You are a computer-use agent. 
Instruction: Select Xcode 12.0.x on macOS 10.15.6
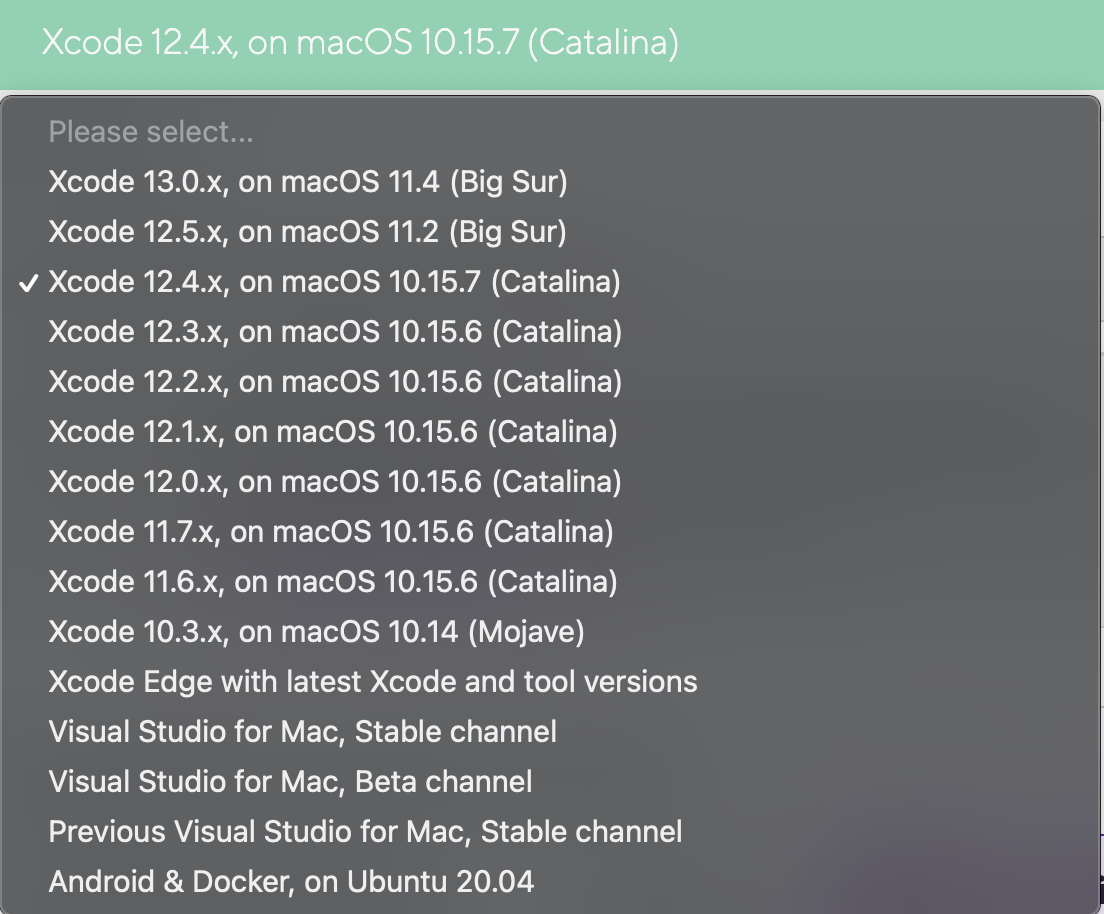pyautogui.click(x=335, y=482)
